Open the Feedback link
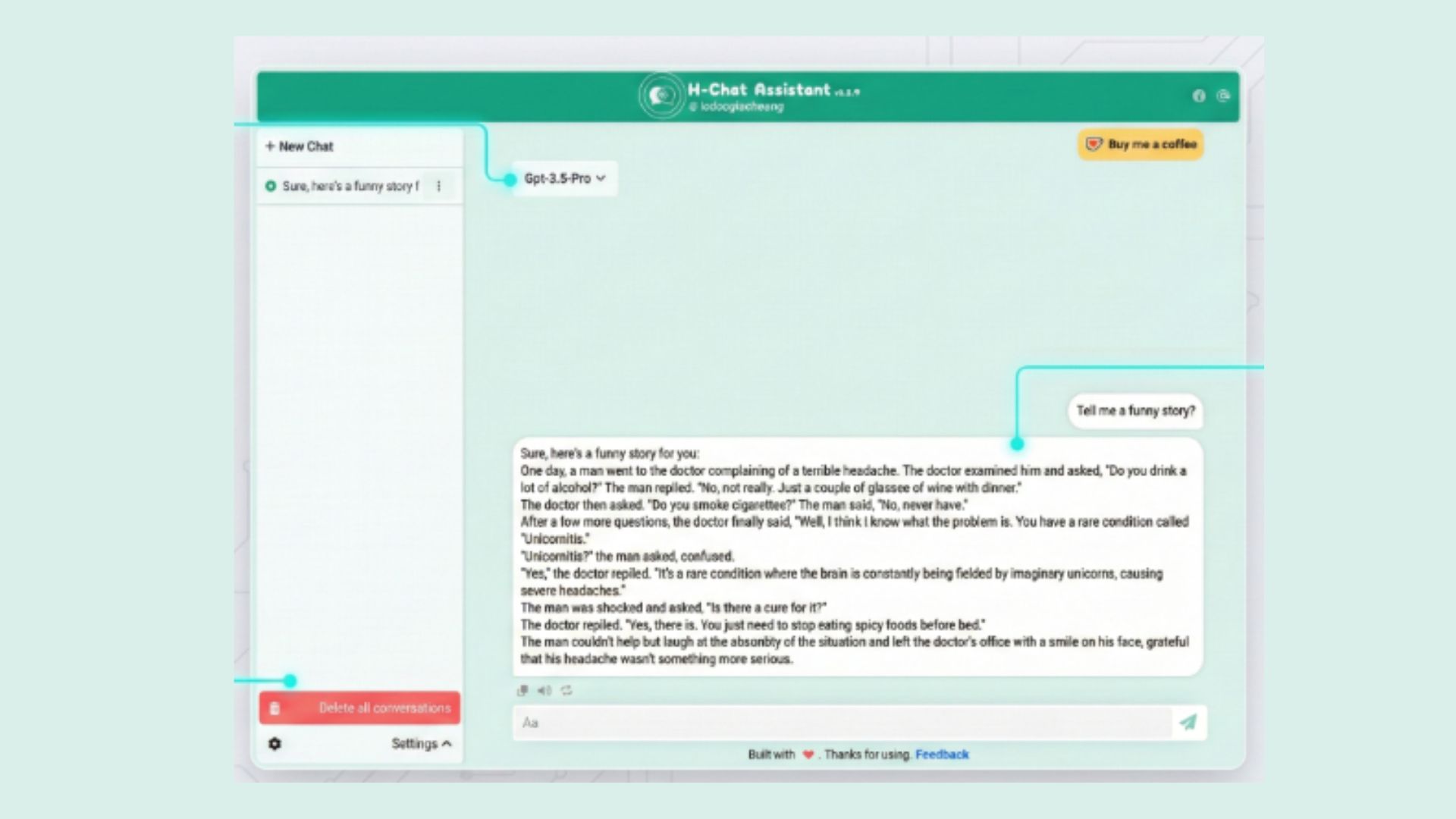The image size is (1456, 819). pyautogui.click(x=942, y=755)
